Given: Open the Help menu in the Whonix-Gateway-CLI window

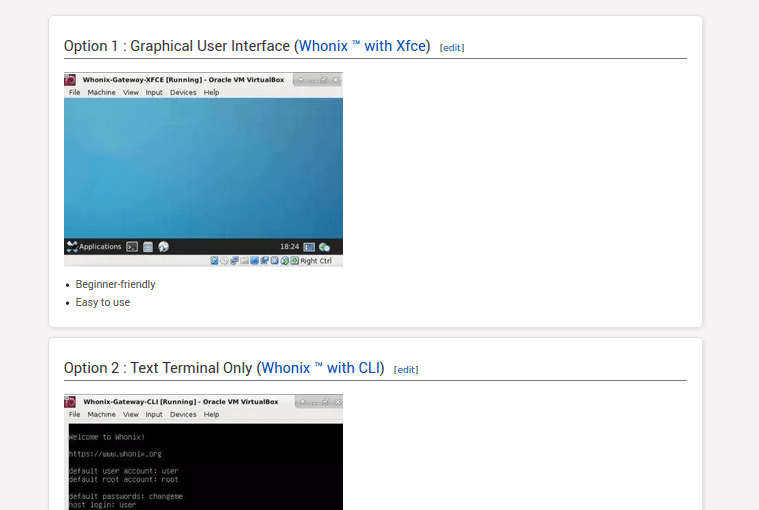Looking at the screenshot, I should click(212, 415).
